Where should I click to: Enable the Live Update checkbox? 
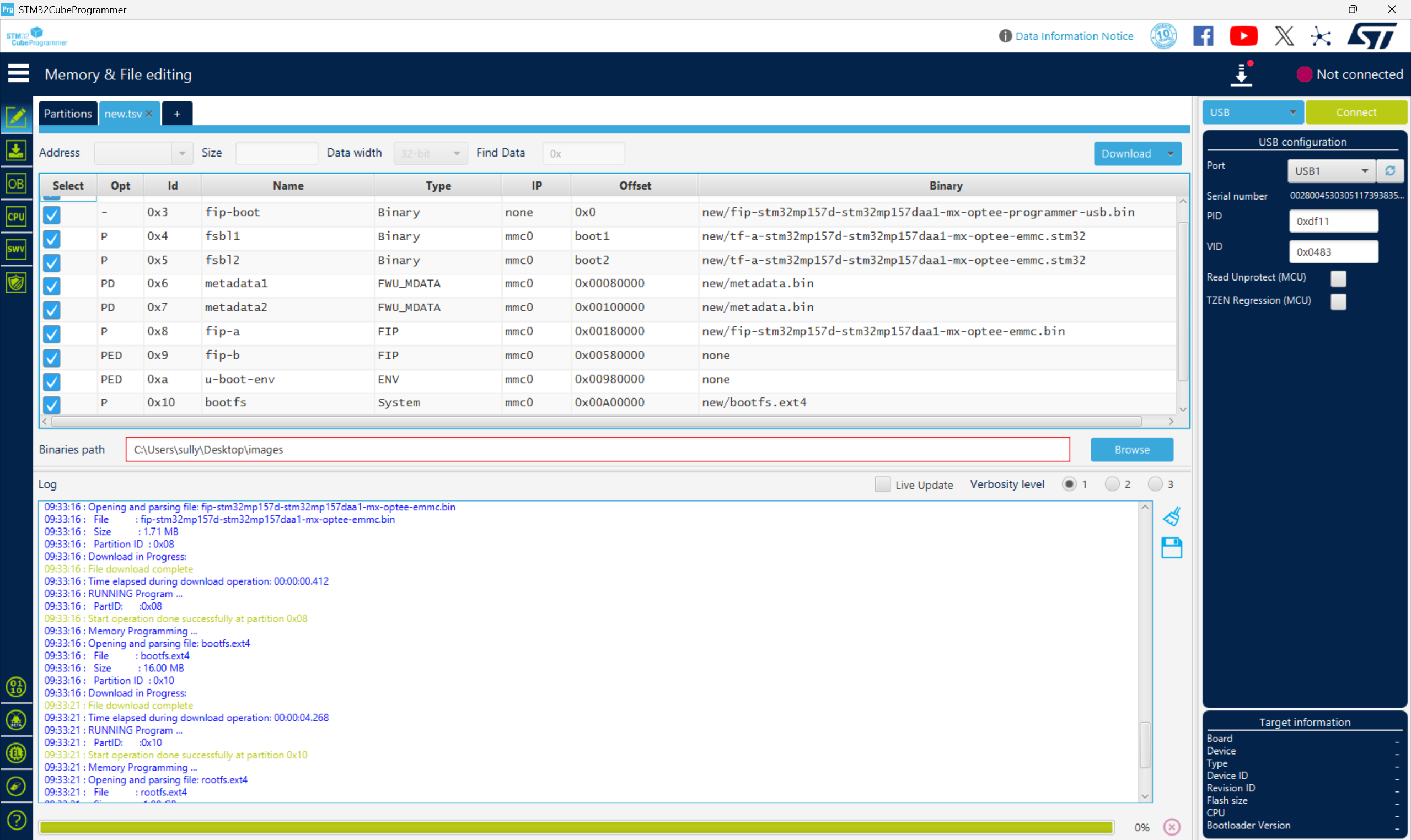882,484
